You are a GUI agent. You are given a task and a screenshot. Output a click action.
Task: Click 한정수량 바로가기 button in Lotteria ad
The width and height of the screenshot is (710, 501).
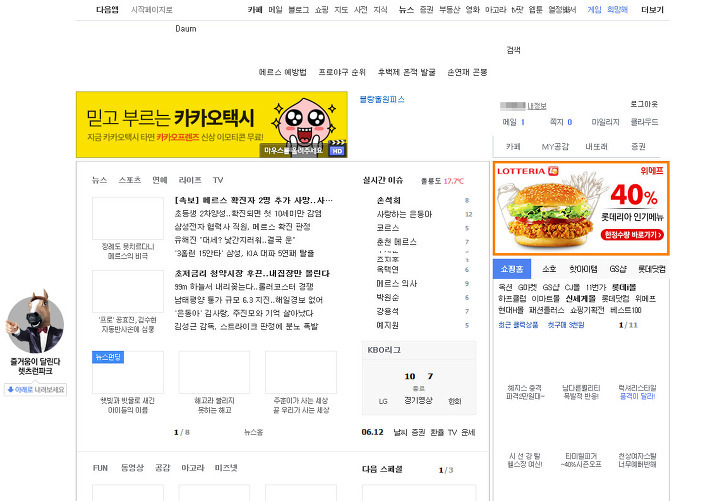tap(632, 235)
